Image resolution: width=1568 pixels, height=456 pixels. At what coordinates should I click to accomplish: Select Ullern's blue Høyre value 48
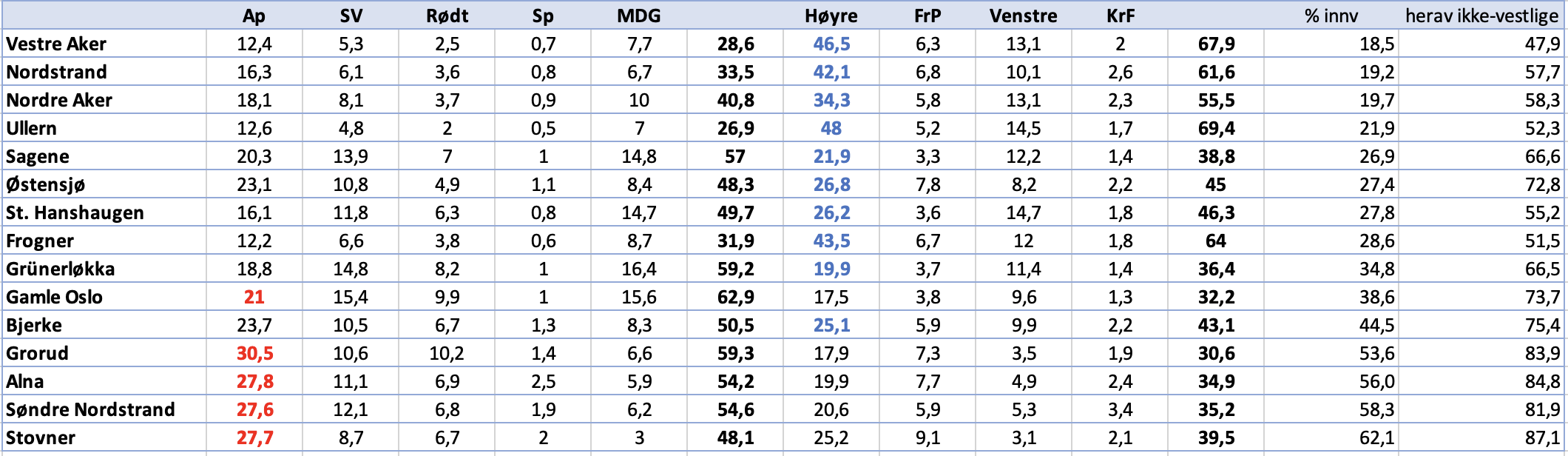click(x=831, y=128)
